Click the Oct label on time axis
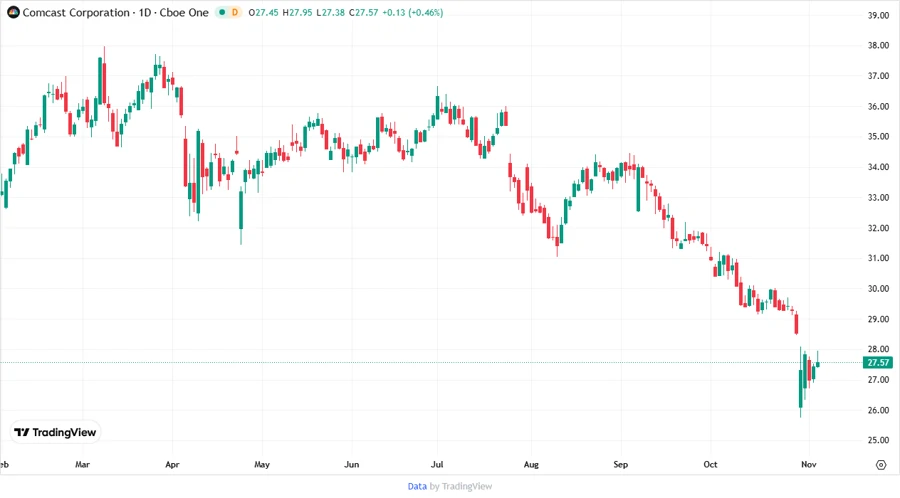This screenshot has height=498, width=900. (x=710, y=464)
